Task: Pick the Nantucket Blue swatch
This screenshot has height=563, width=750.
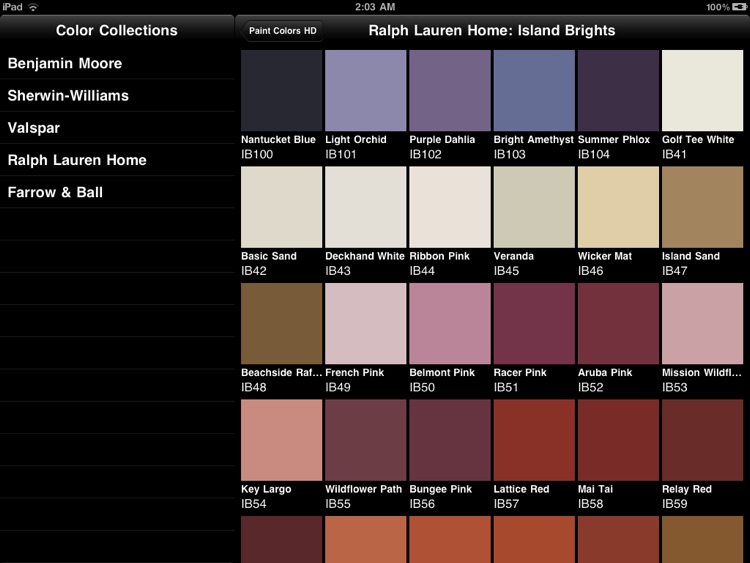Action: (282, 90)
